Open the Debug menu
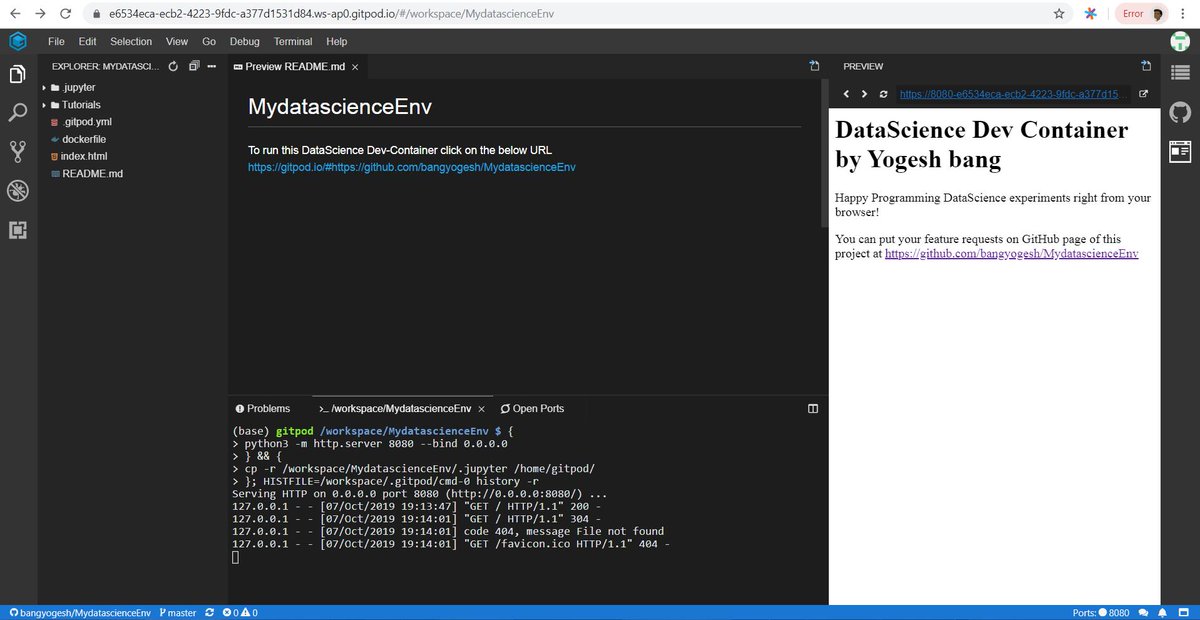 coord(244,42)
